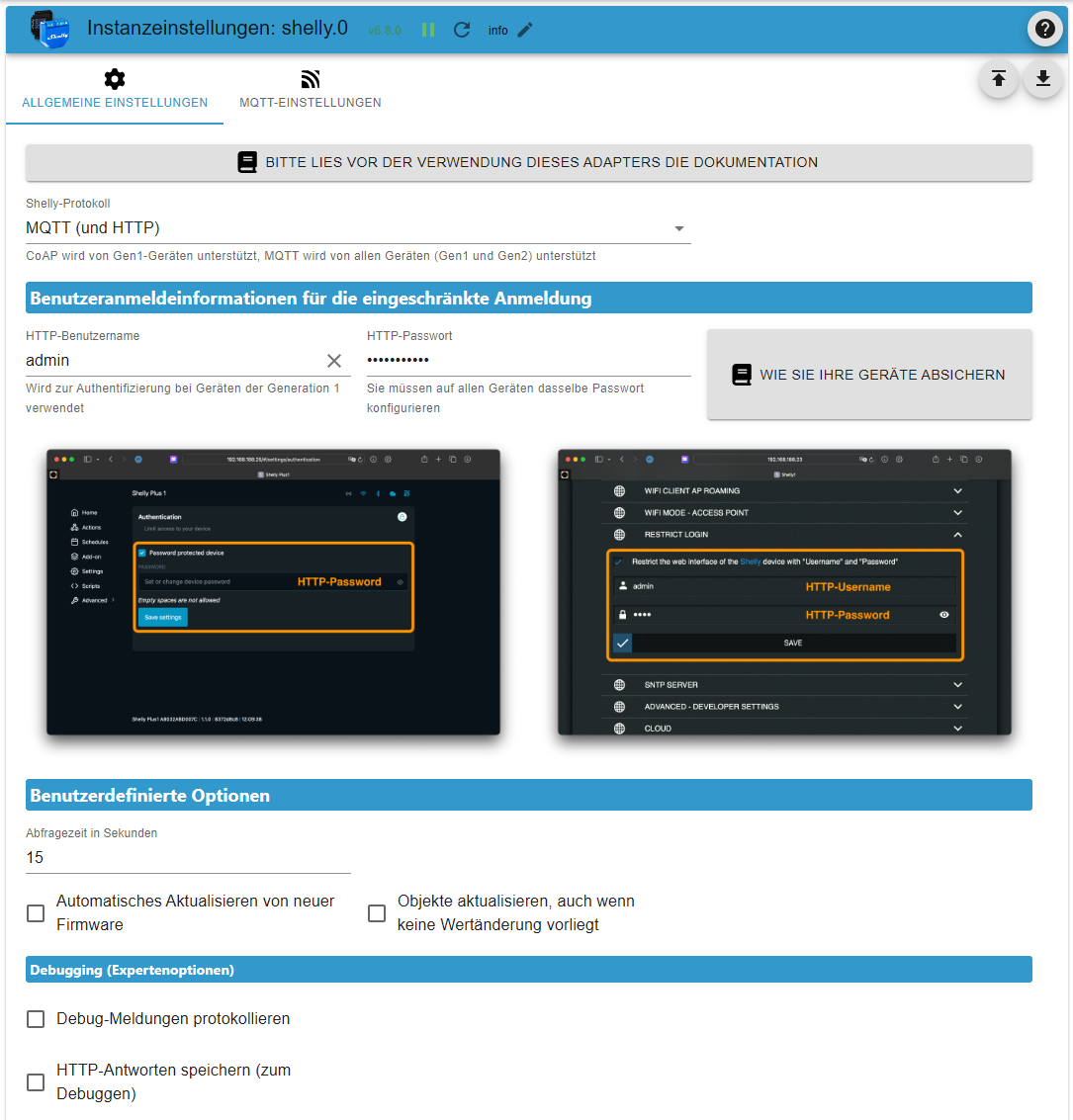Open Wie Sie Ihre Geräte absichern
The height and width of the screenshot is (1120, 1073).
869,375
